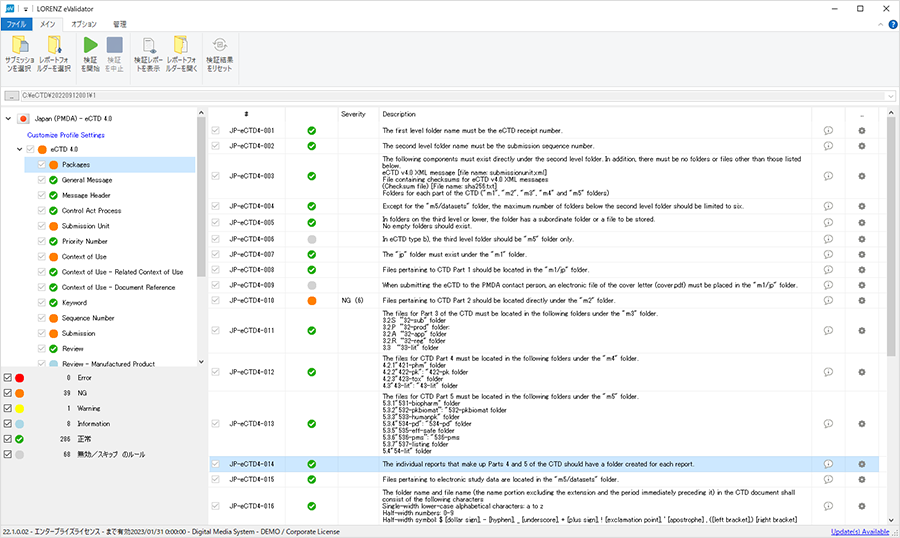Switch to the メイン ribbon tab
900x538 pixels.
(48, 24)
